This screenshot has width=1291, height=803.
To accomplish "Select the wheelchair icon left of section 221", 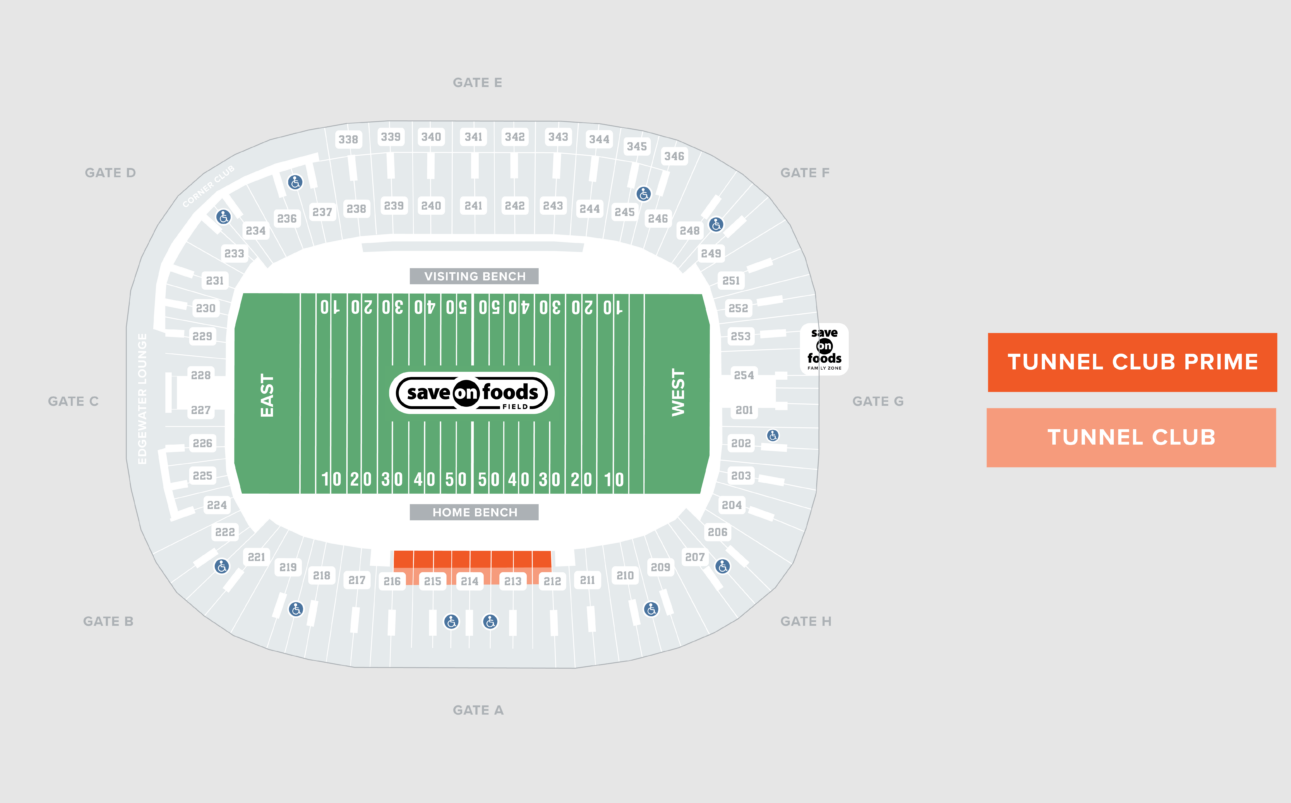I will click(222, 566).
